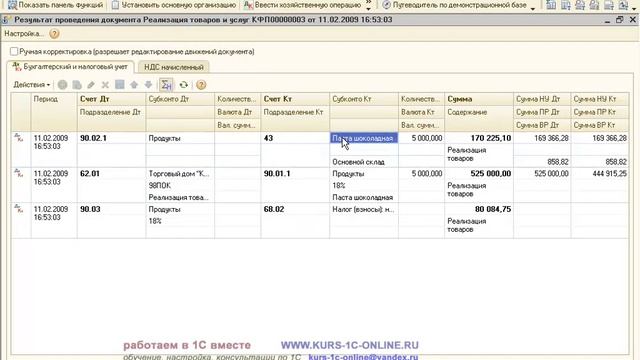This screenshot has height=360, width=640.
Task: Enable the 'Ручная корректировка' checkbox
Action: coord(14,51)
